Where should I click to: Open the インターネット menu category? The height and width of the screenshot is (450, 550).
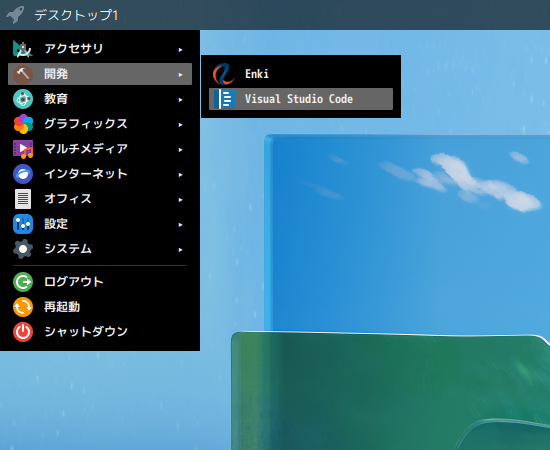coord(100,174)
